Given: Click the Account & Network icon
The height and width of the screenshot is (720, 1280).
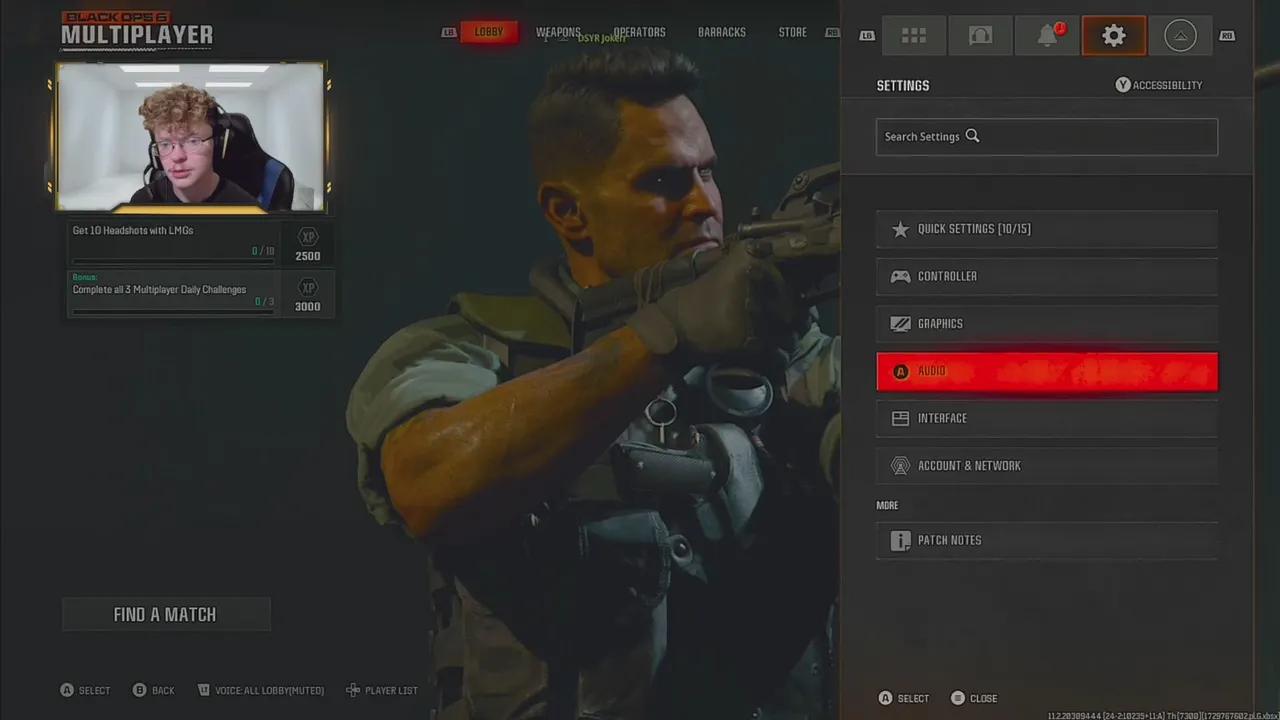Looking at the screenshot, I should (x=900, y=466).
